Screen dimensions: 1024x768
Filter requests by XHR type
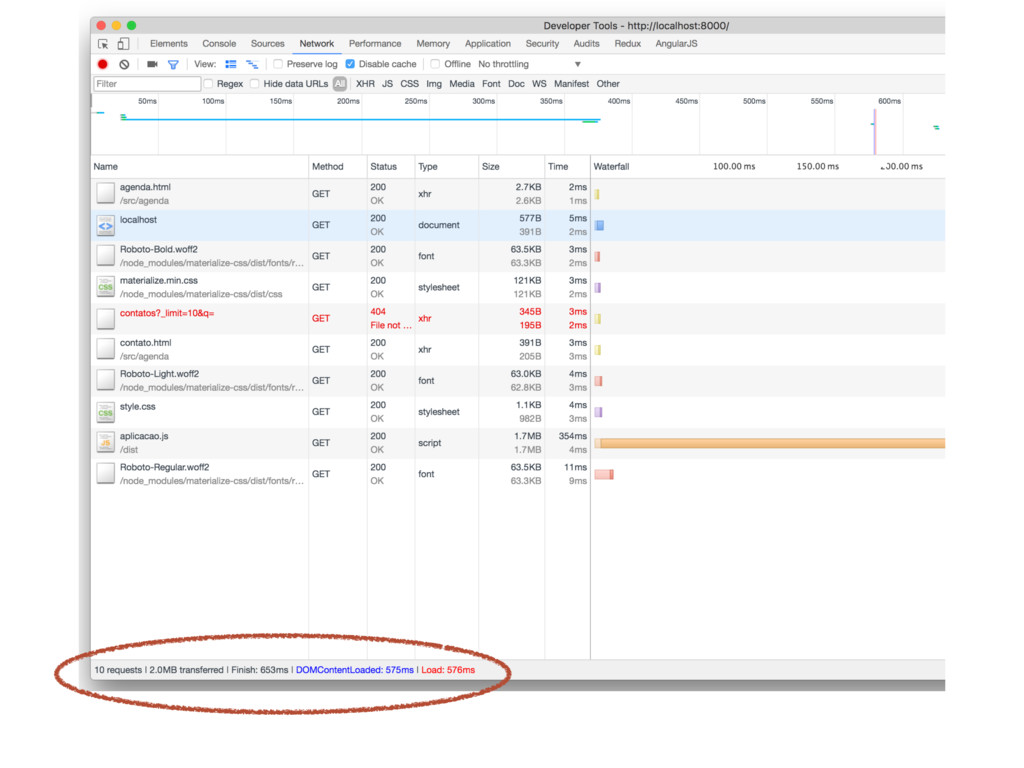(365, 84)
